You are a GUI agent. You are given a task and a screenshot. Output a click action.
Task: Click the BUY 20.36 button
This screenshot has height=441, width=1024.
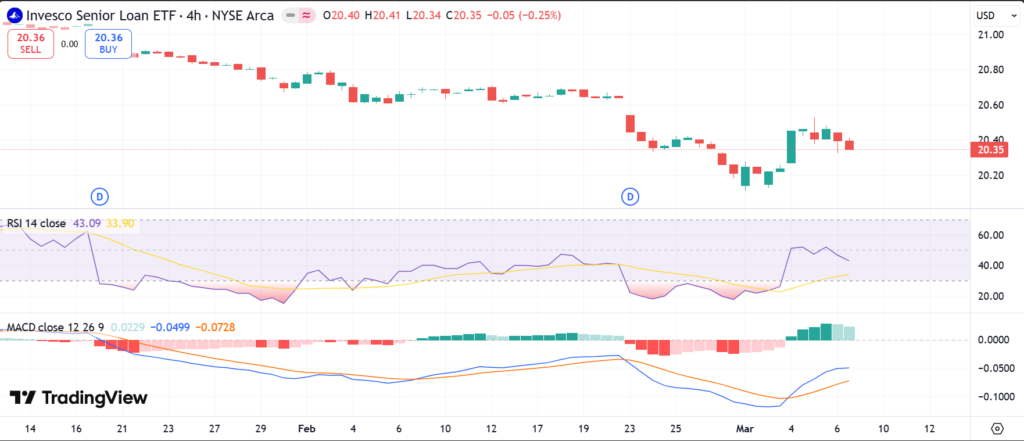point(107,43)
